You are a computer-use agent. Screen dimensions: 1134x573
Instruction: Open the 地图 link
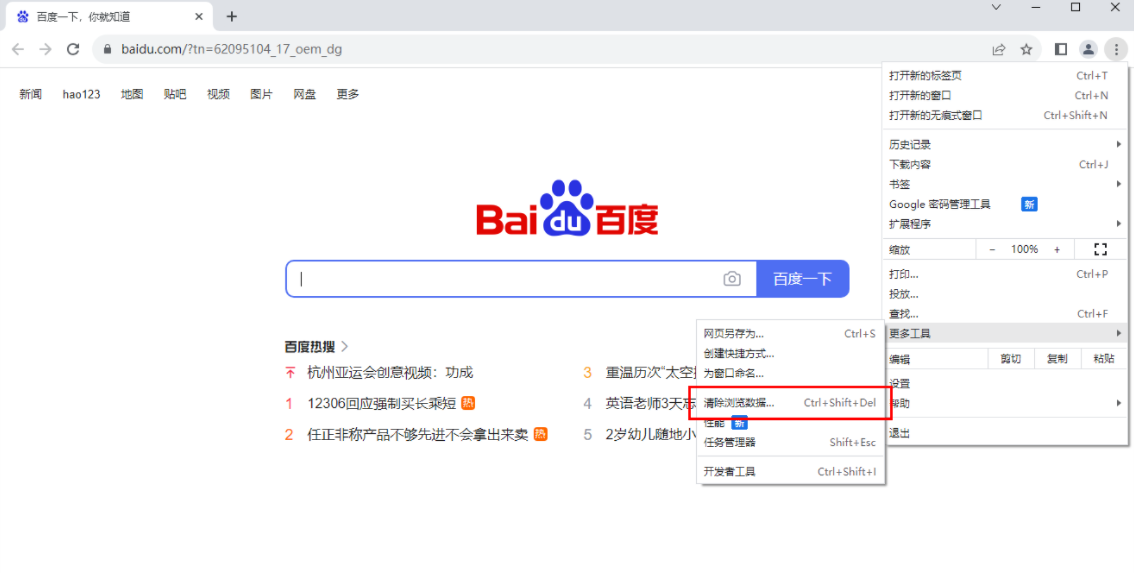click(132, 94)
